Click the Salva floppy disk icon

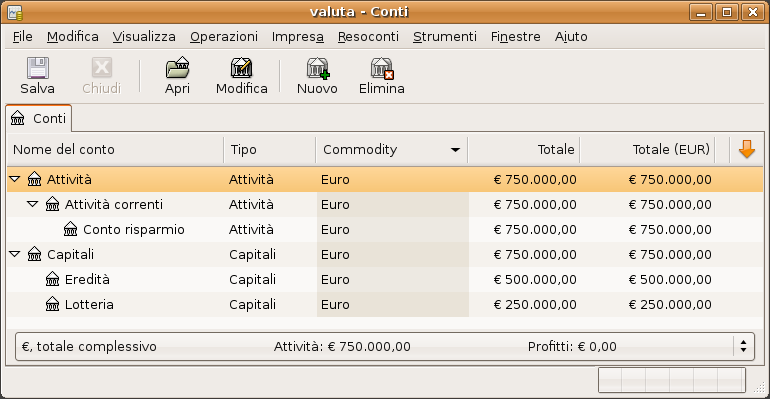coord(37,68)
